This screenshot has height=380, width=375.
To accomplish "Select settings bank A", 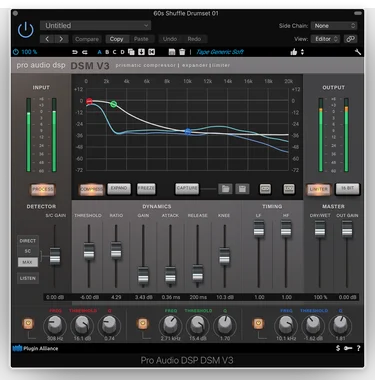I will (x=99, y=52).
